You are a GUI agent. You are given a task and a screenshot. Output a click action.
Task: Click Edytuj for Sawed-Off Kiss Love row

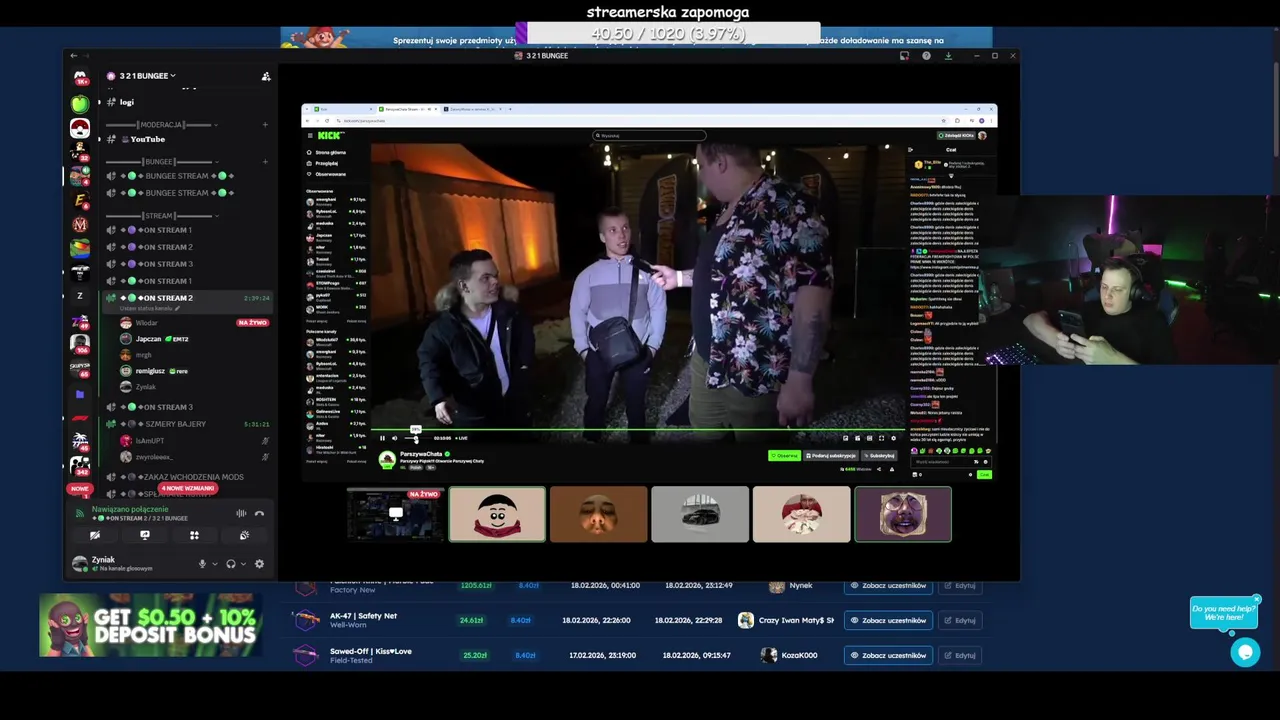(x=959, y=655)
